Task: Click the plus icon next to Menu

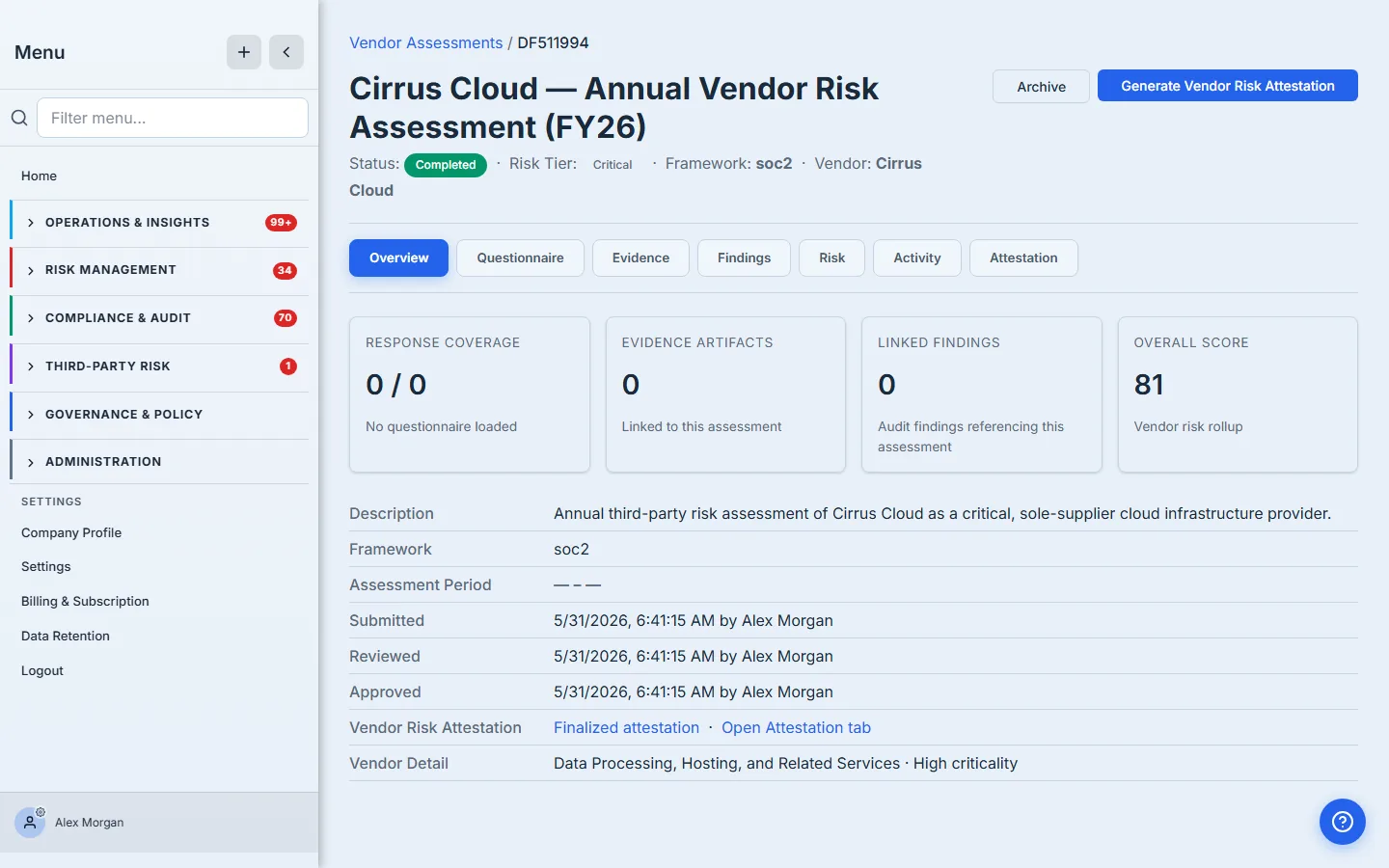Action: pyautogui.click(x=244, y=52)
